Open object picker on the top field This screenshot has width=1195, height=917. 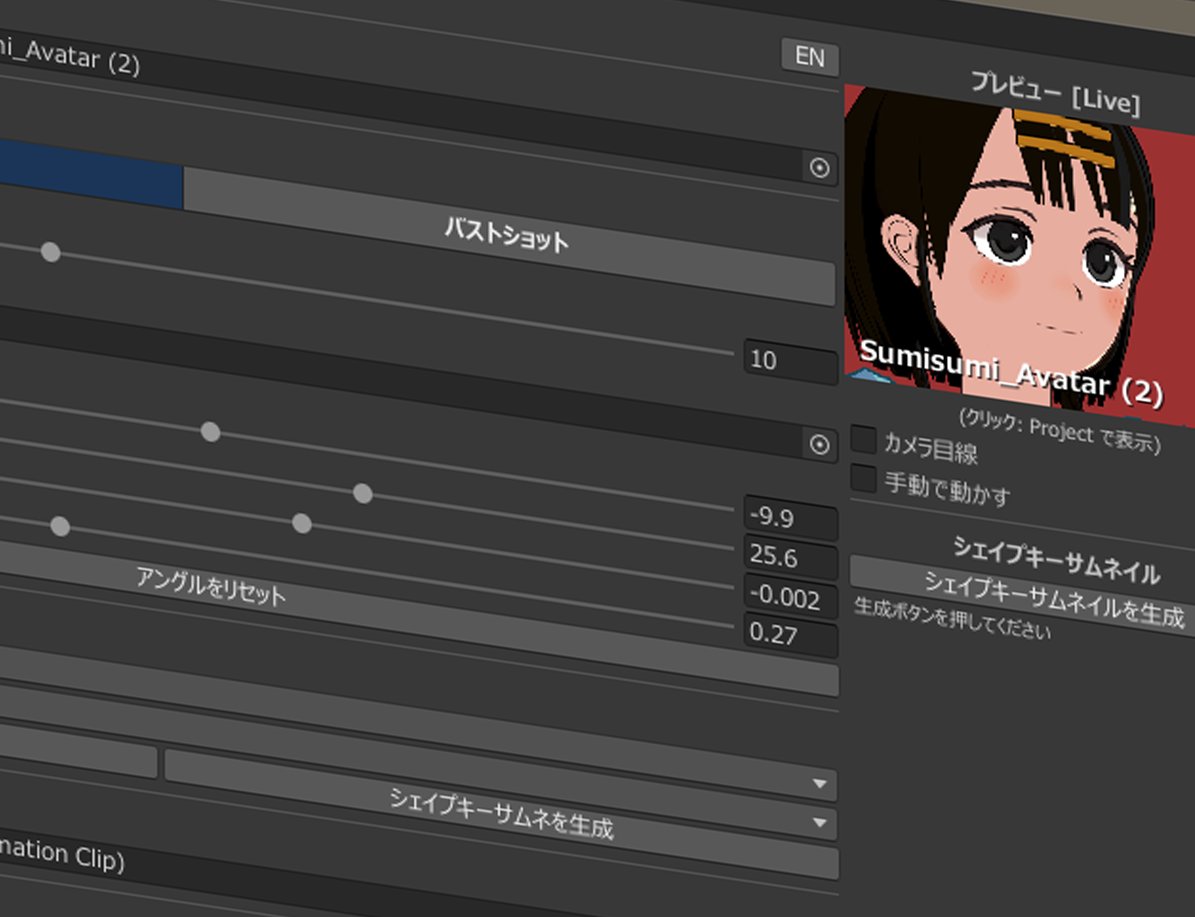[819, 168]
